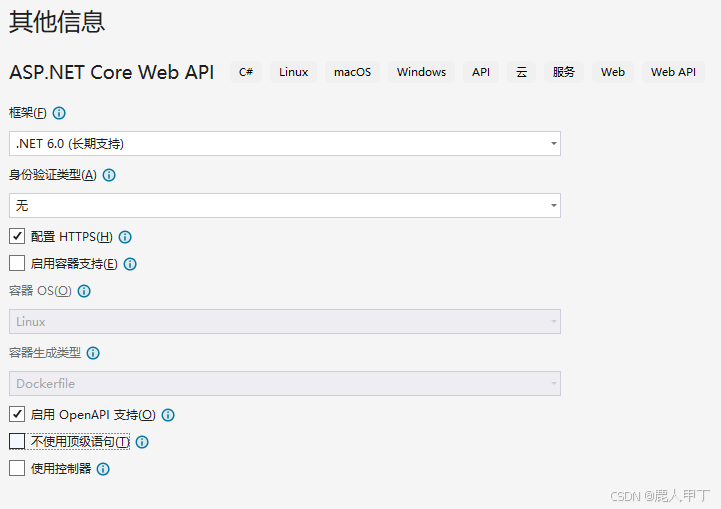Click info icon beside 启用容器支持(E)
Image resolution: width=721 pixels, height=509 pixels.
pos(130,264)
